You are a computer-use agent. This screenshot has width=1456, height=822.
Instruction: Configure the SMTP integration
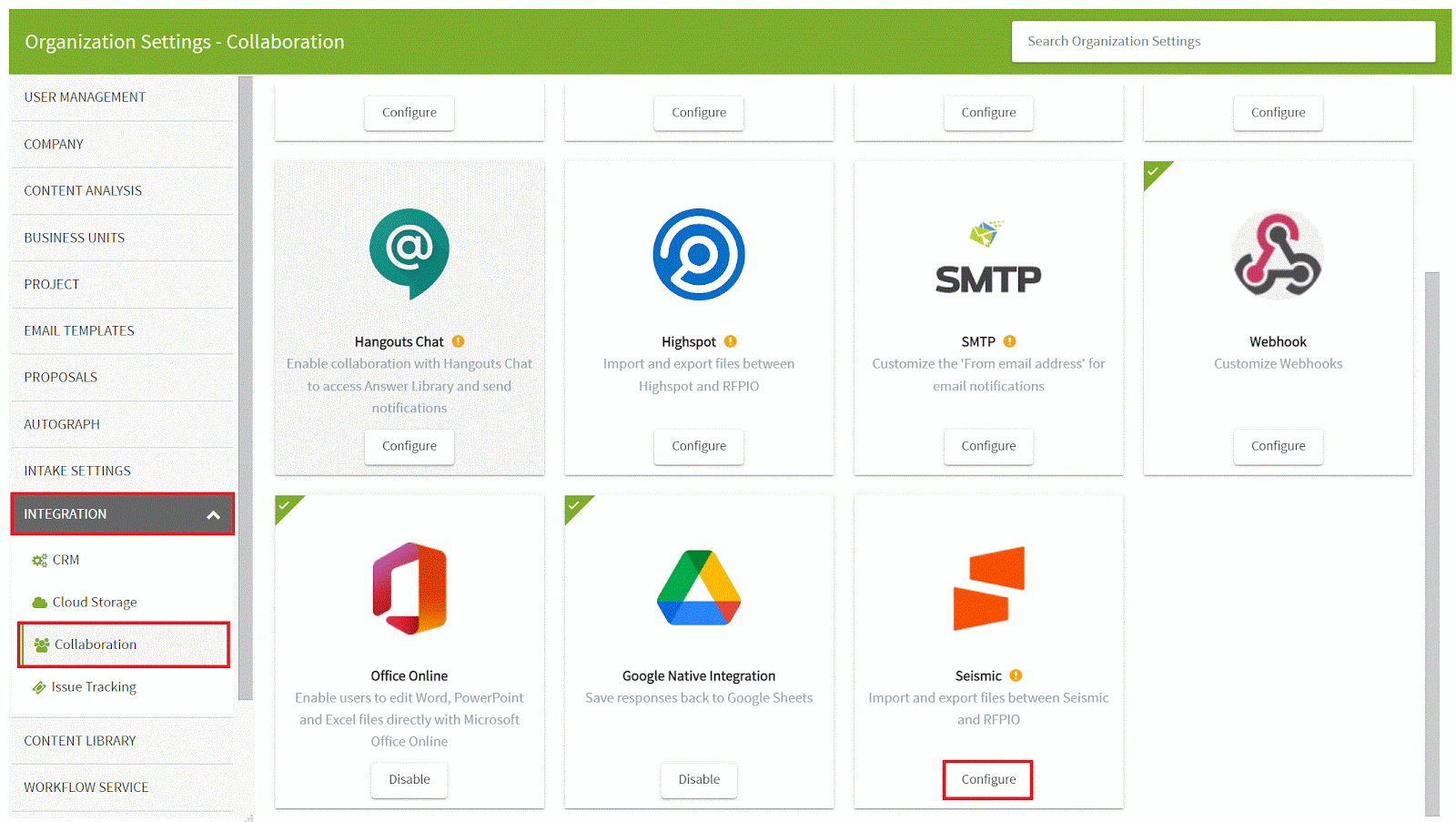pyautogui.click(x=988, y=446)
